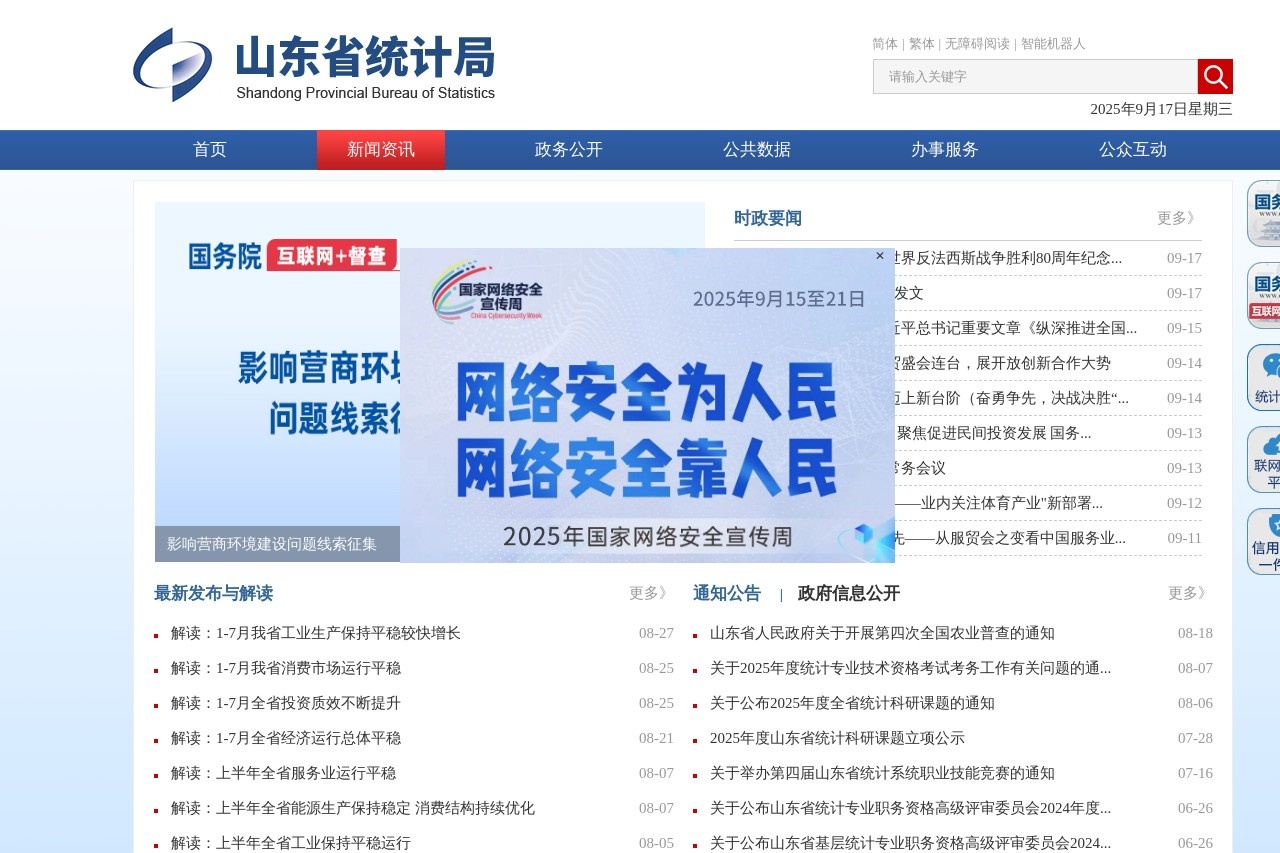Image resolution: width=1280 pixels, height=853 pixels.
Task: Switch site language to 简体
Action: point(883,44)
